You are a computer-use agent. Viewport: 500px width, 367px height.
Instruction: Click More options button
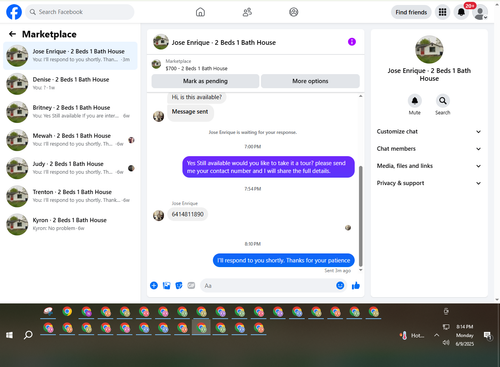[310, 81]
